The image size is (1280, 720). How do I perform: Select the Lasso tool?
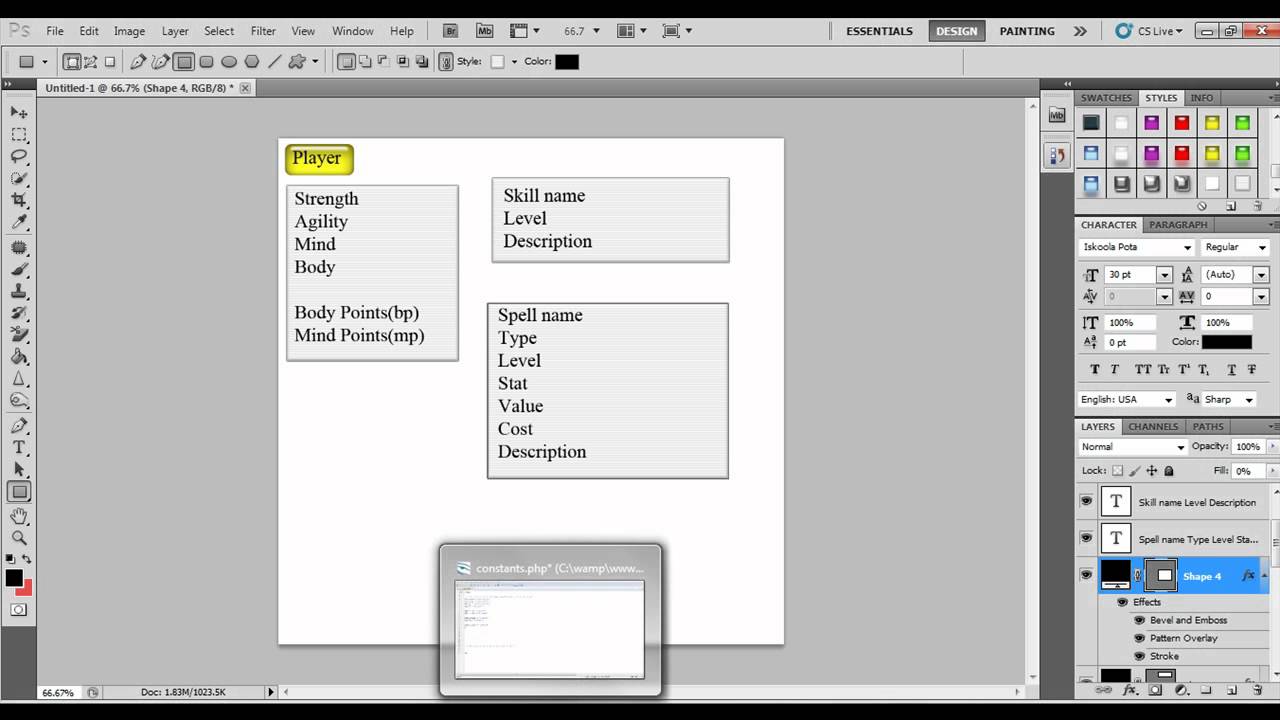tap(19, 157)
